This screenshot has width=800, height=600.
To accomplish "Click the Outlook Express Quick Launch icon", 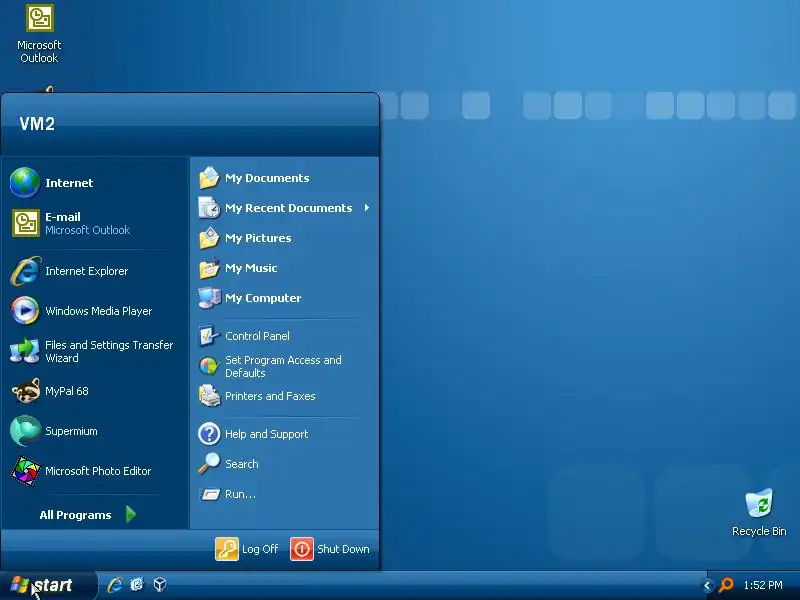I will [137, 585].
